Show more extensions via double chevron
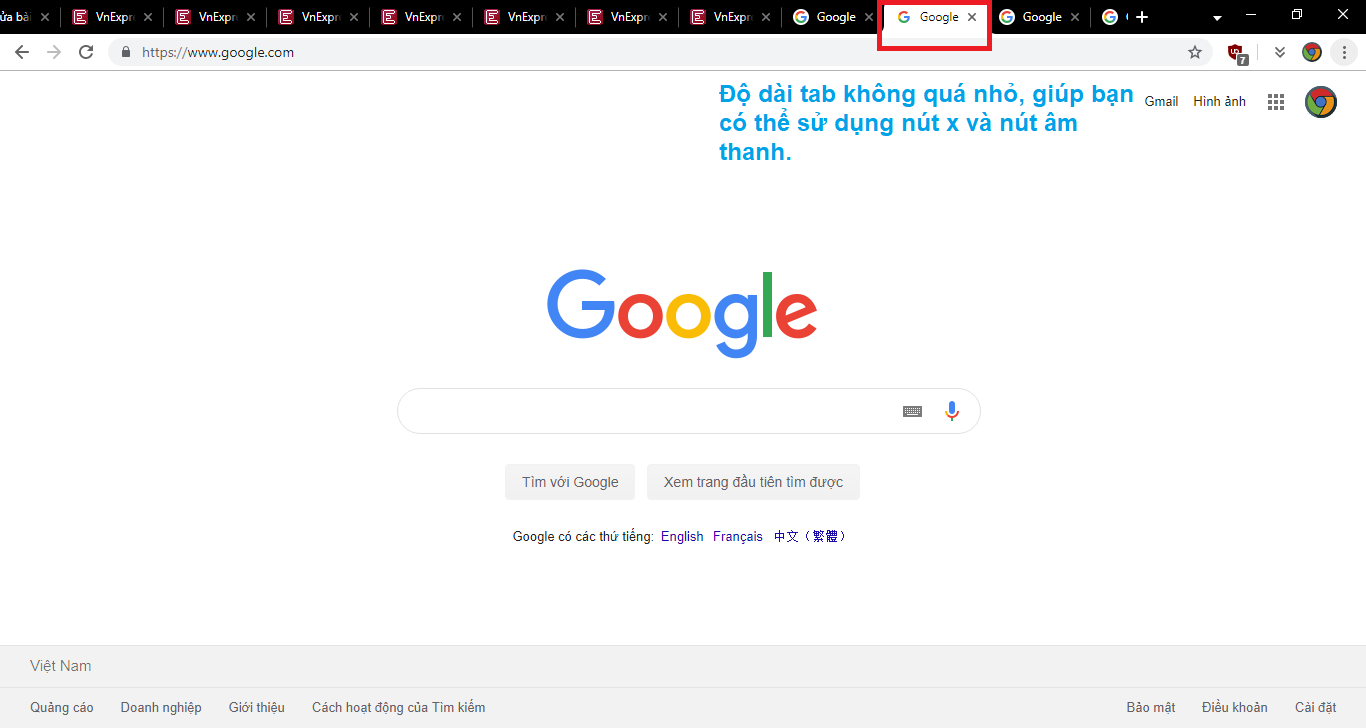Screen dimensions: 1366x728 1279,52
